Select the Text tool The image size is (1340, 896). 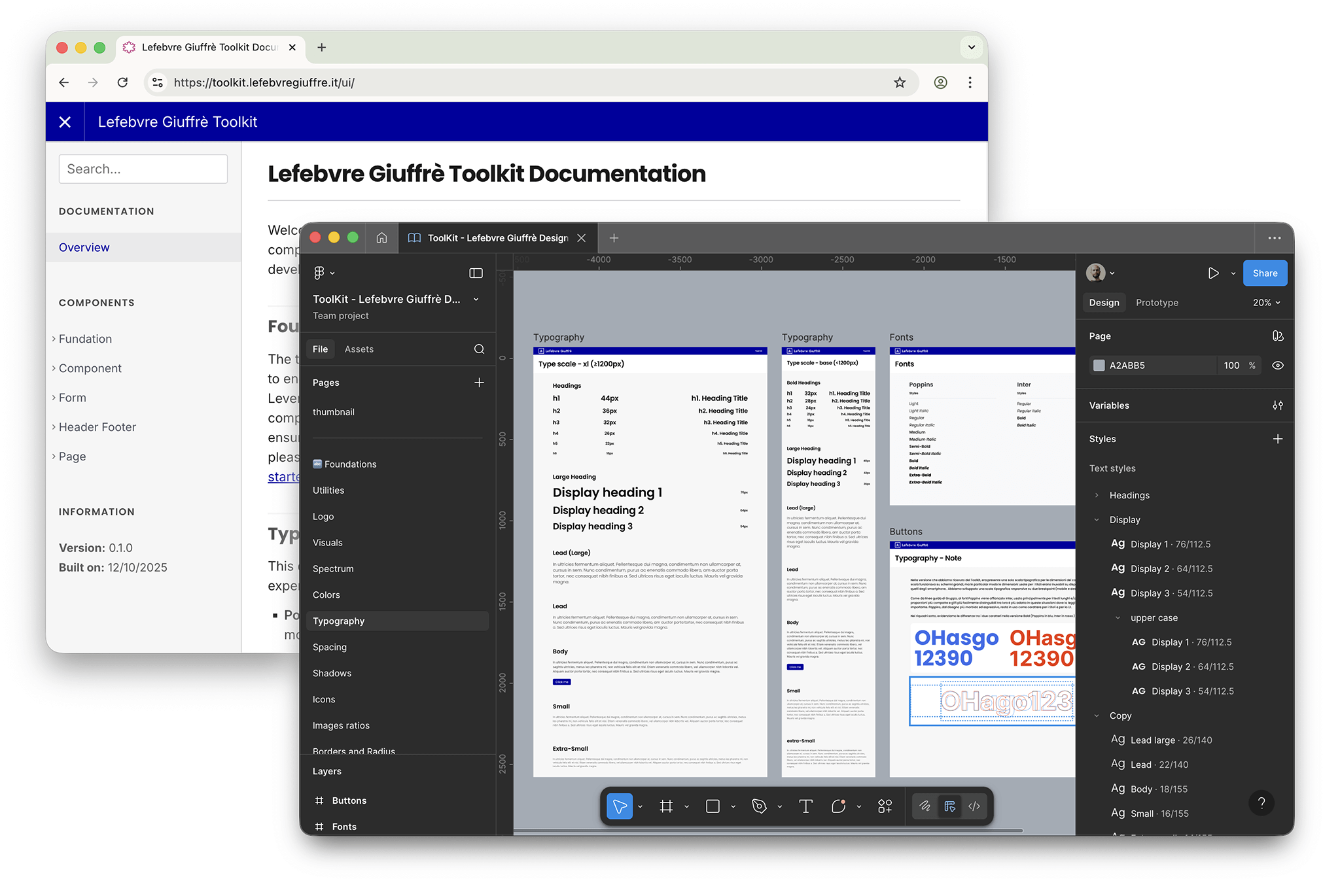[805, 806]
